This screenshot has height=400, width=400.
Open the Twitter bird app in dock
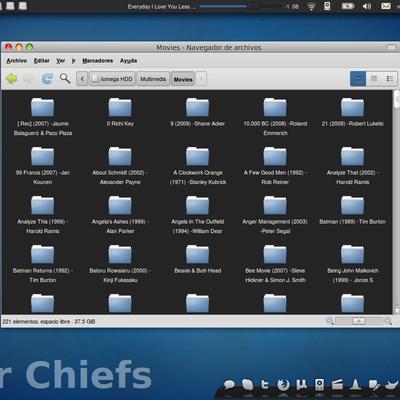[391, 385]
